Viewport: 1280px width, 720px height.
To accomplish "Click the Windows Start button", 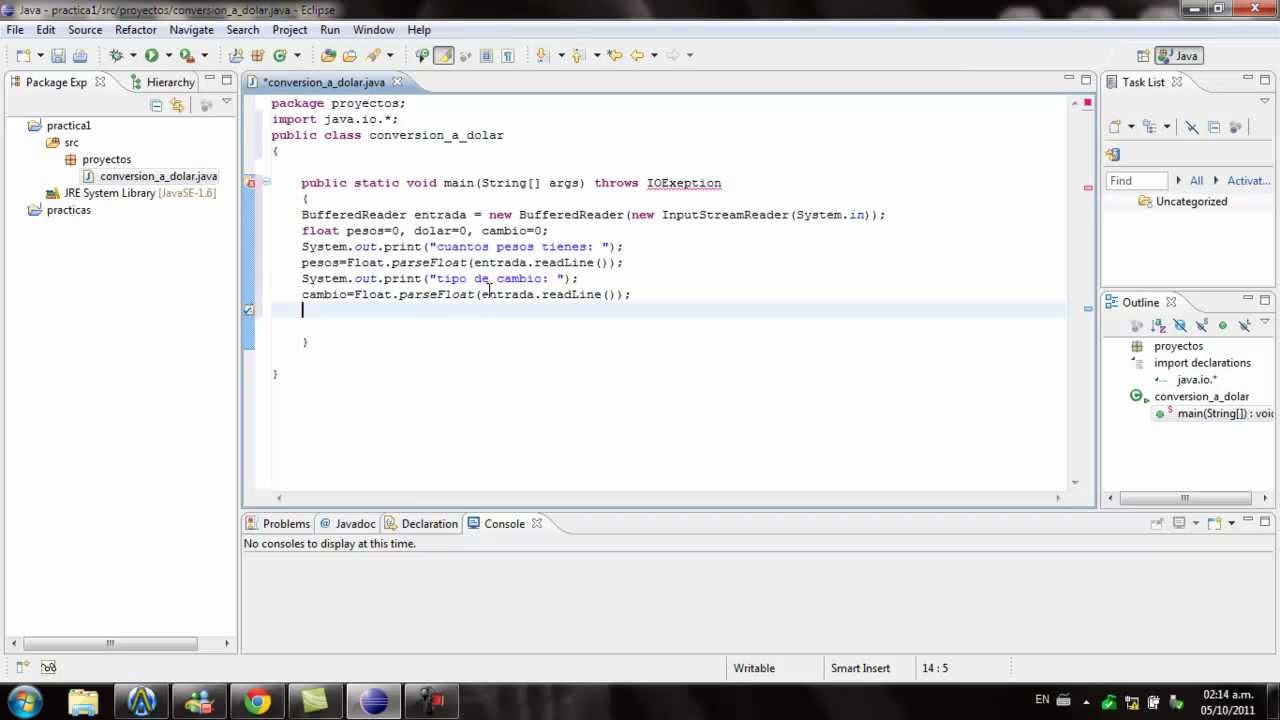I will coord(24,701).
